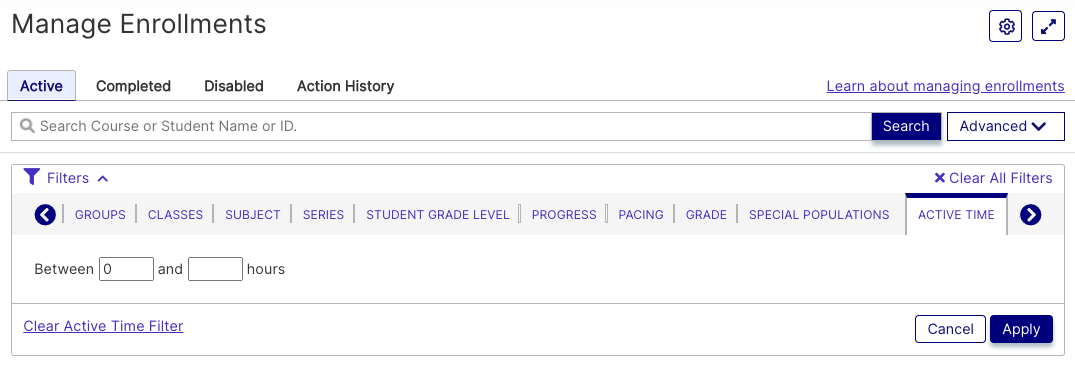Apply the active time filter
1075x368 pixels.
point(1021,329)
